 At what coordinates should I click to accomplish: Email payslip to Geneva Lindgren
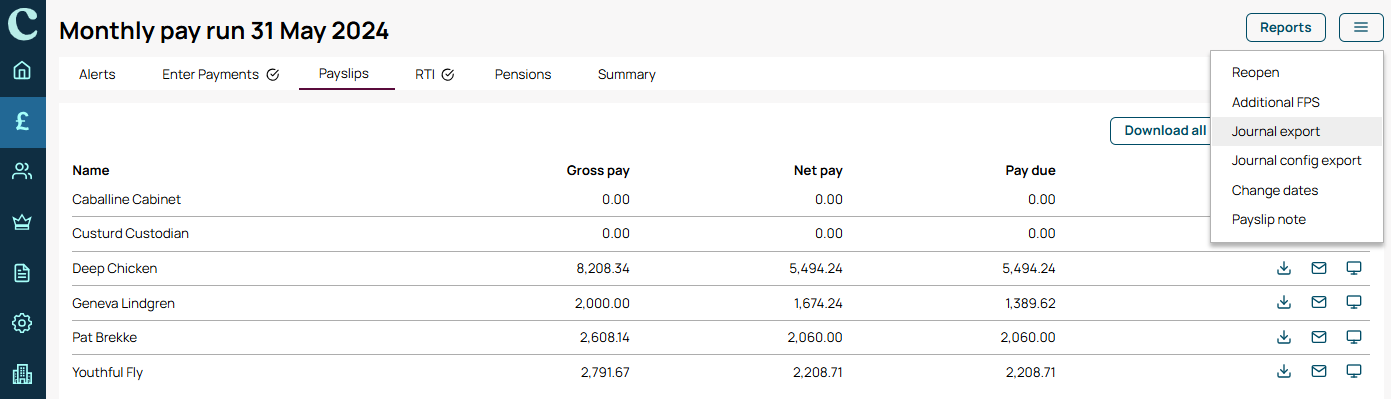point(1319,302)
